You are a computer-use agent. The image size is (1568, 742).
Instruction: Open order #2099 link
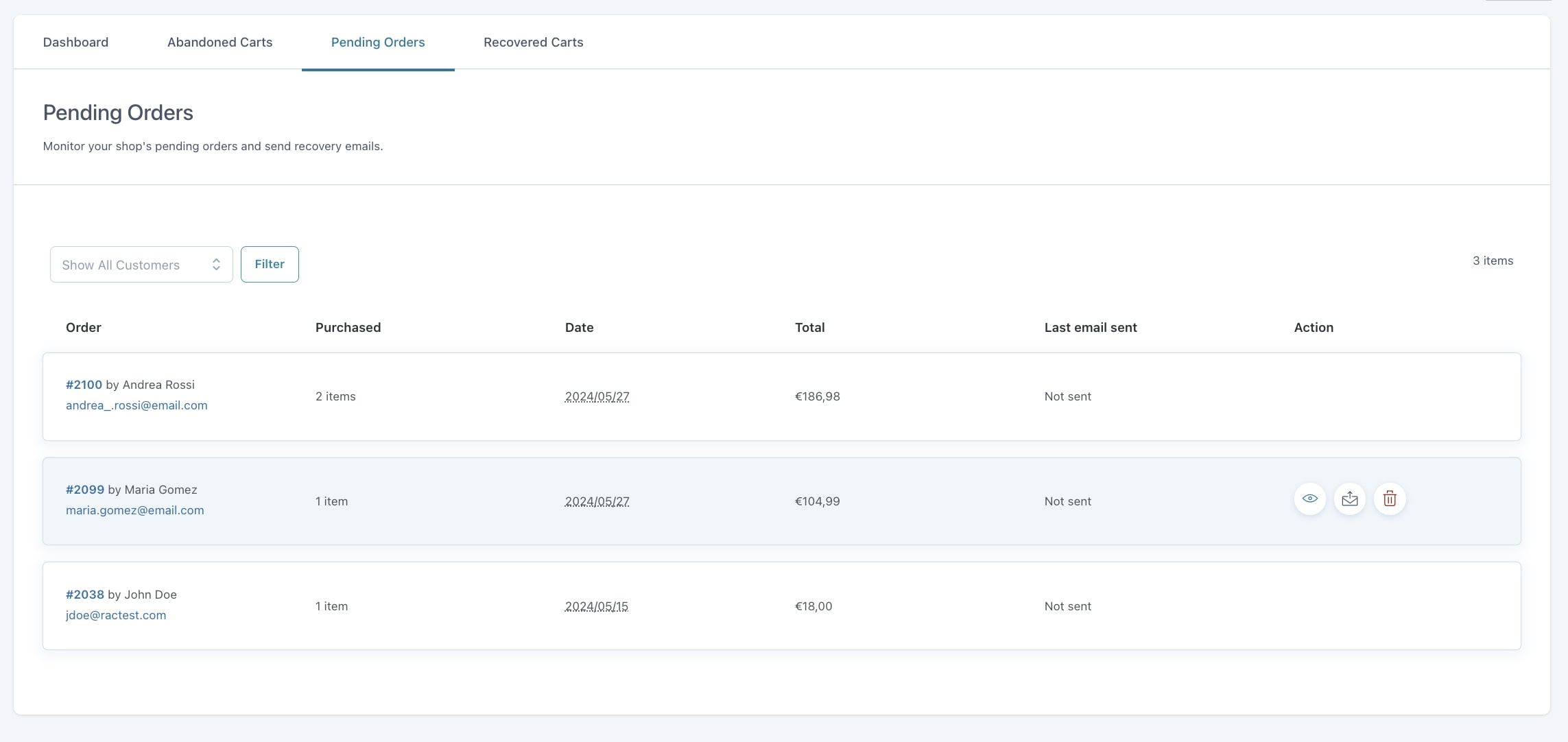coord(84,490)
